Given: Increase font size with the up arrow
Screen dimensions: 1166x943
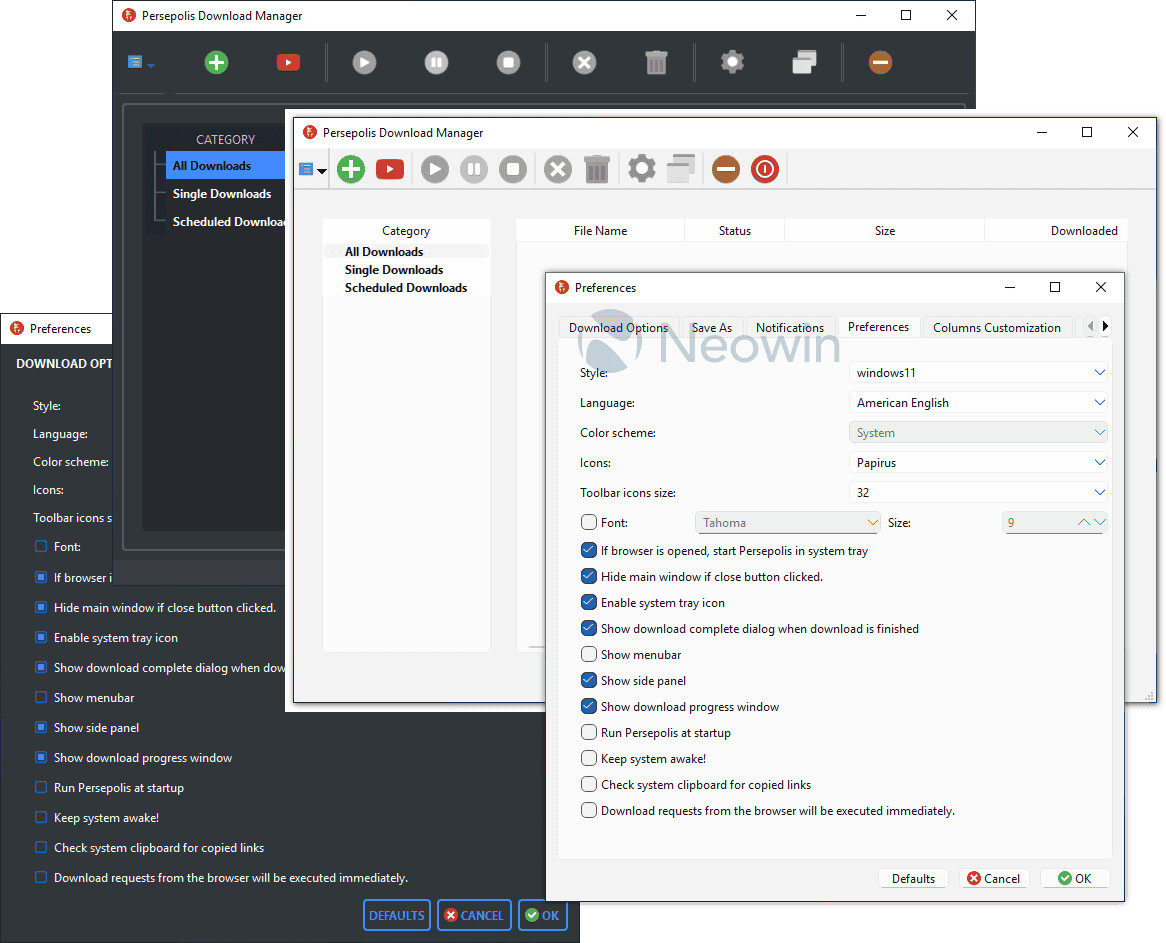Looking at the screenshot, I should point(1084,523).
